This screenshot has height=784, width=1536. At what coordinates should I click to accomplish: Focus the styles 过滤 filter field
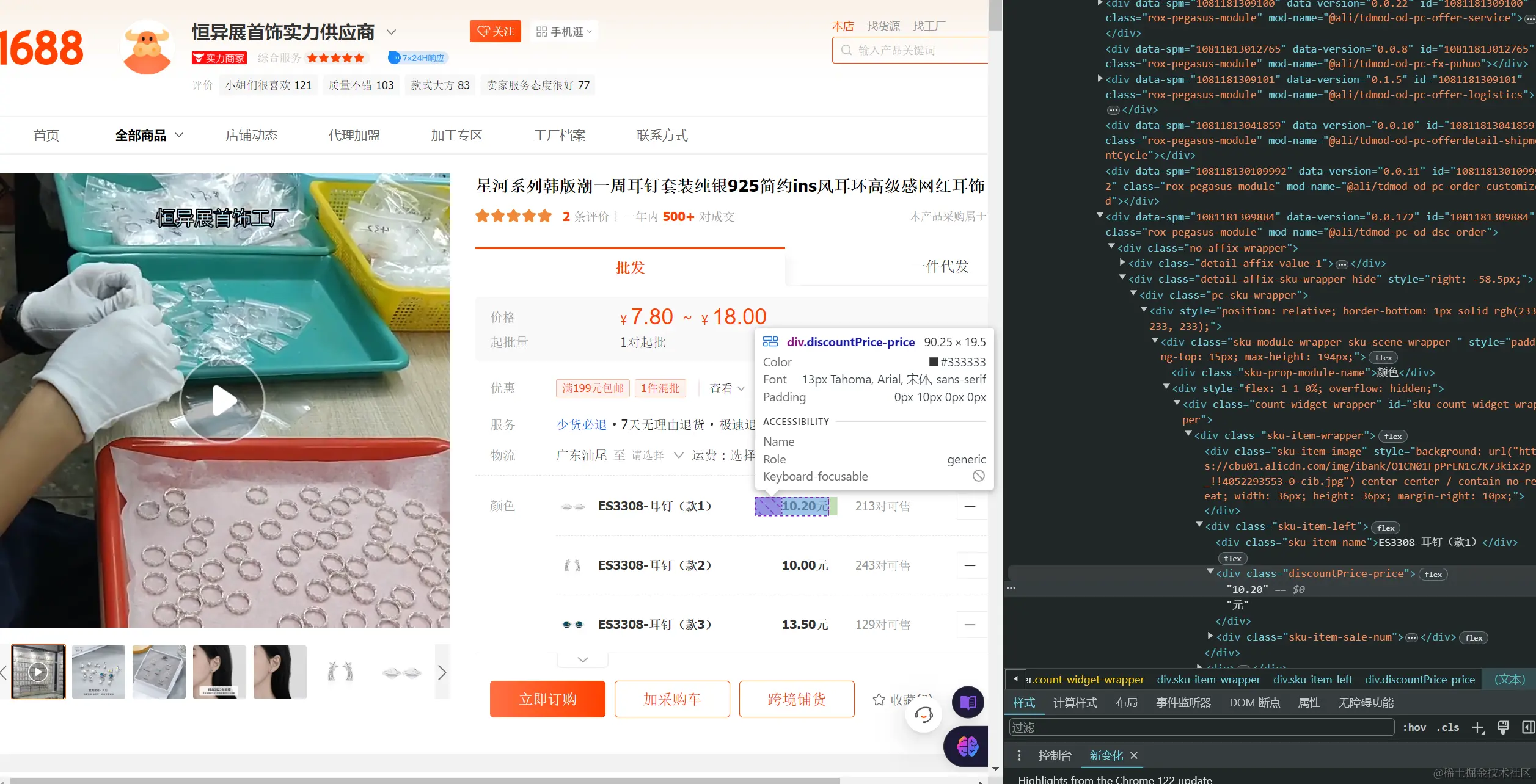(1202, 727)
